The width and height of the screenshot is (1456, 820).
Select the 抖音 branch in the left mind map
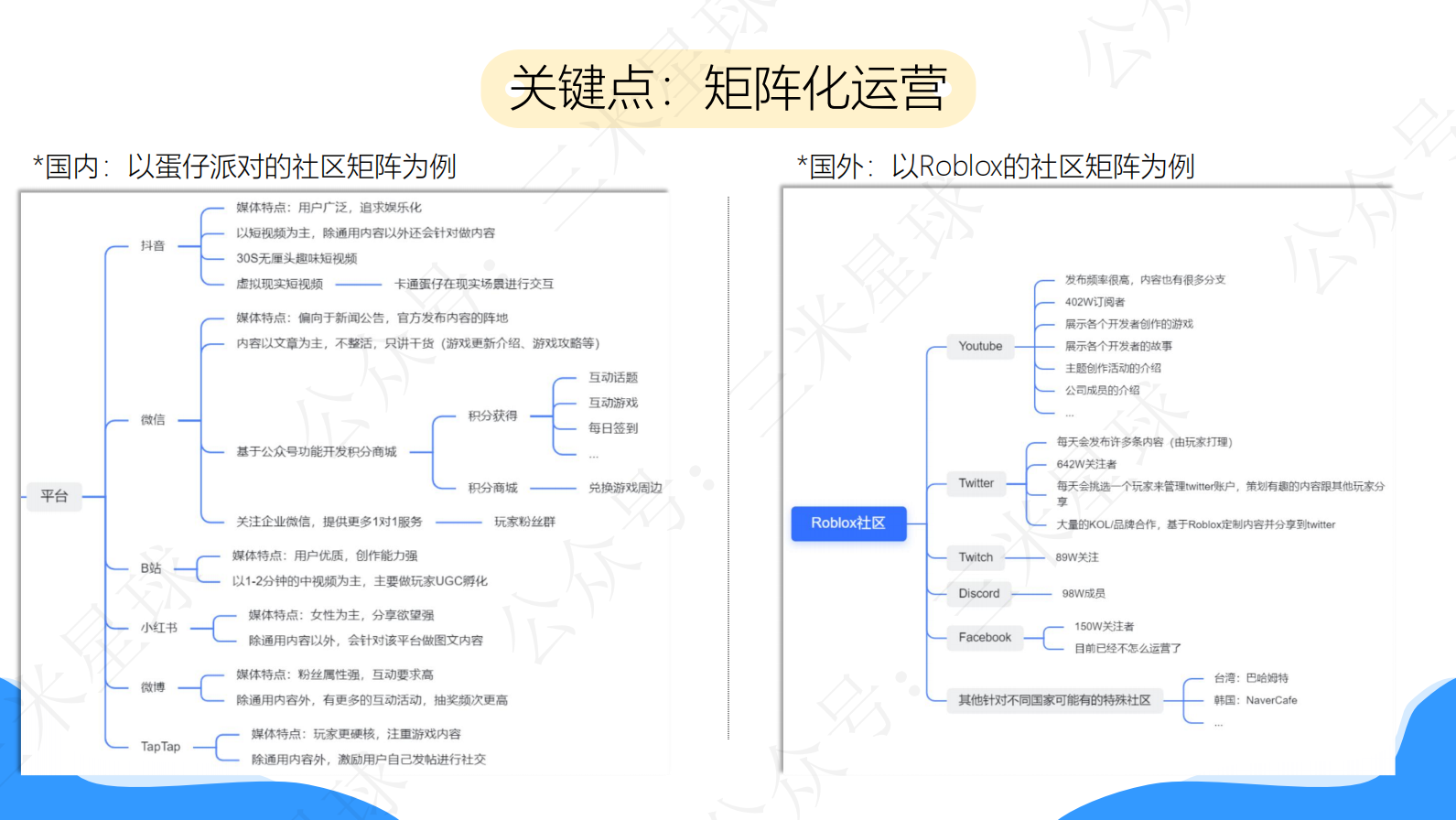click(153, 245)
